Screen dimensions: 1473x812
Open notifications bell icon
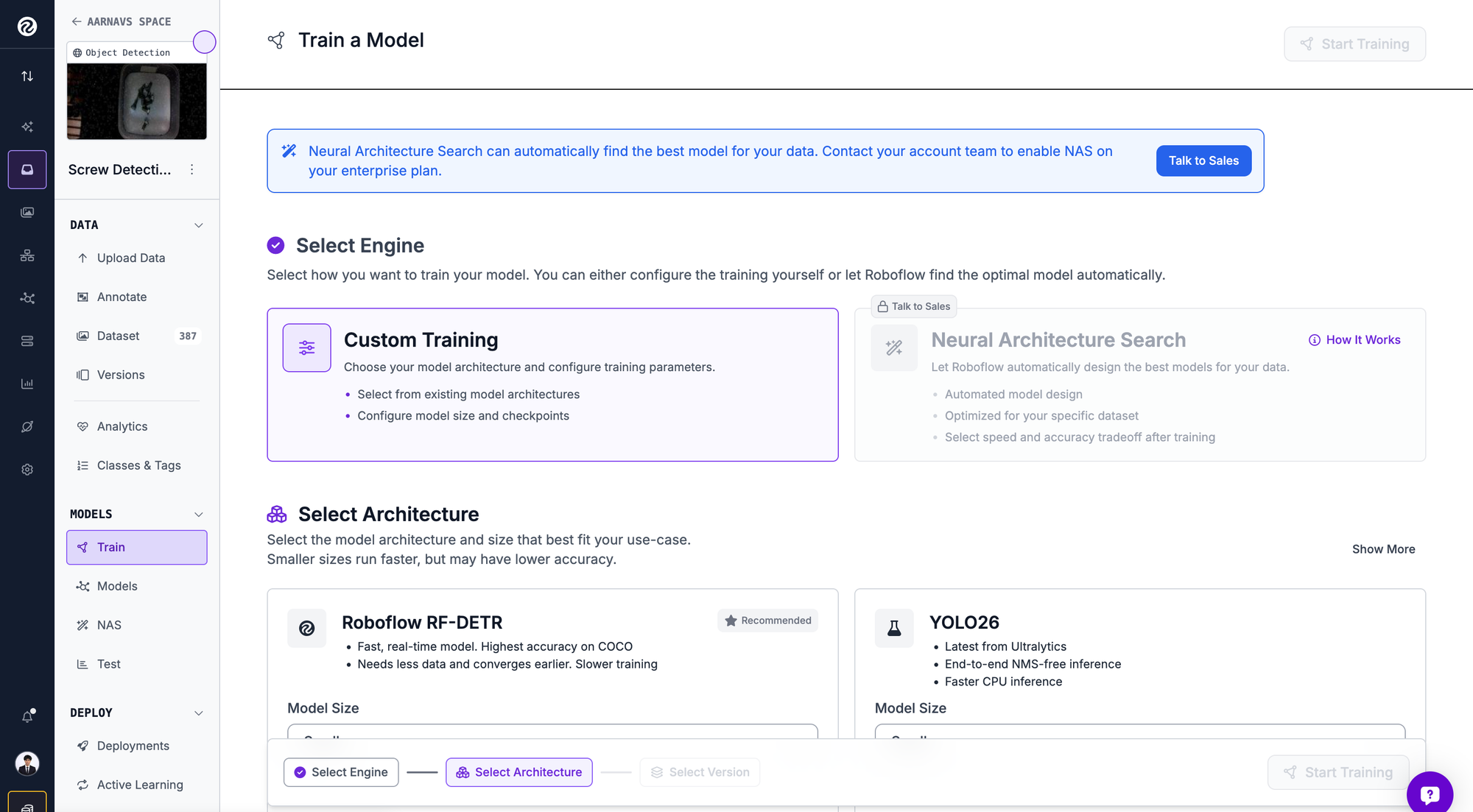coord(27,716)
